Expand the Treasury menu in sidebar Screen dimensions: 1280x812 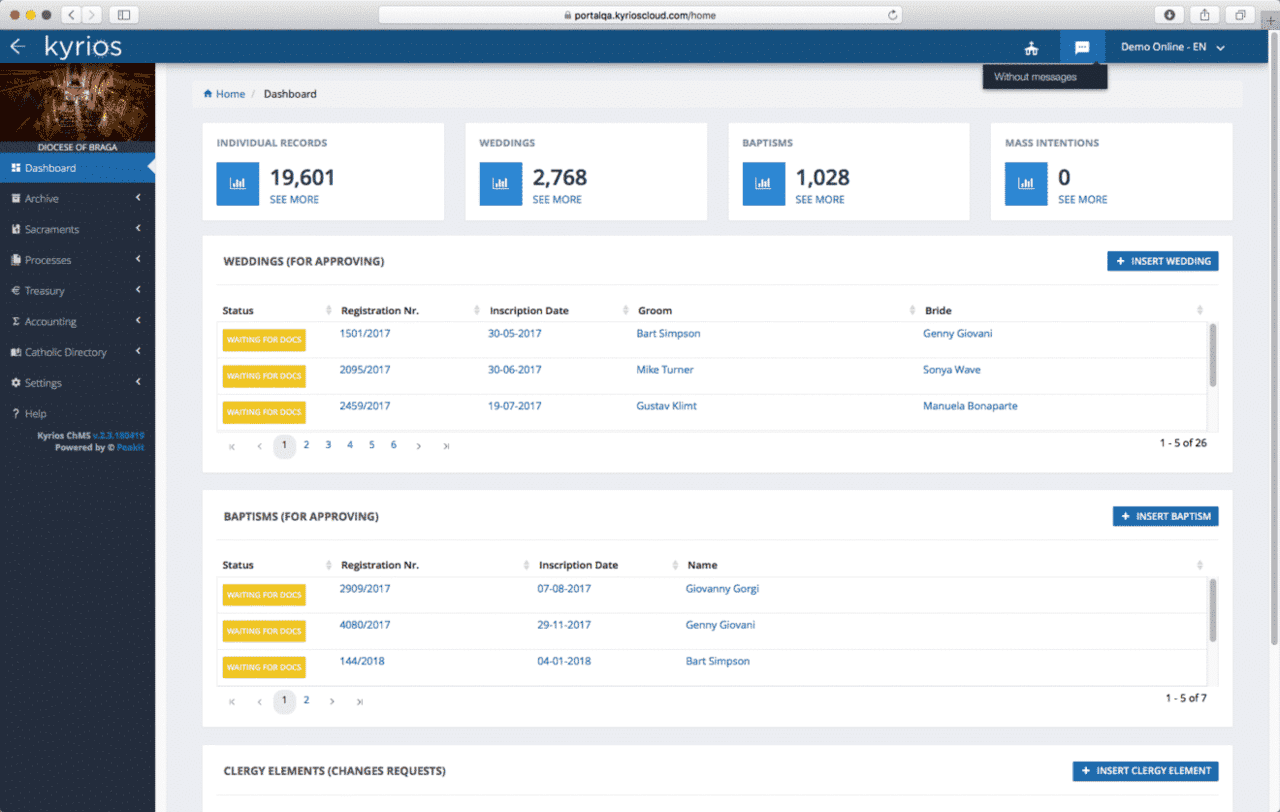tap(45, 291)
